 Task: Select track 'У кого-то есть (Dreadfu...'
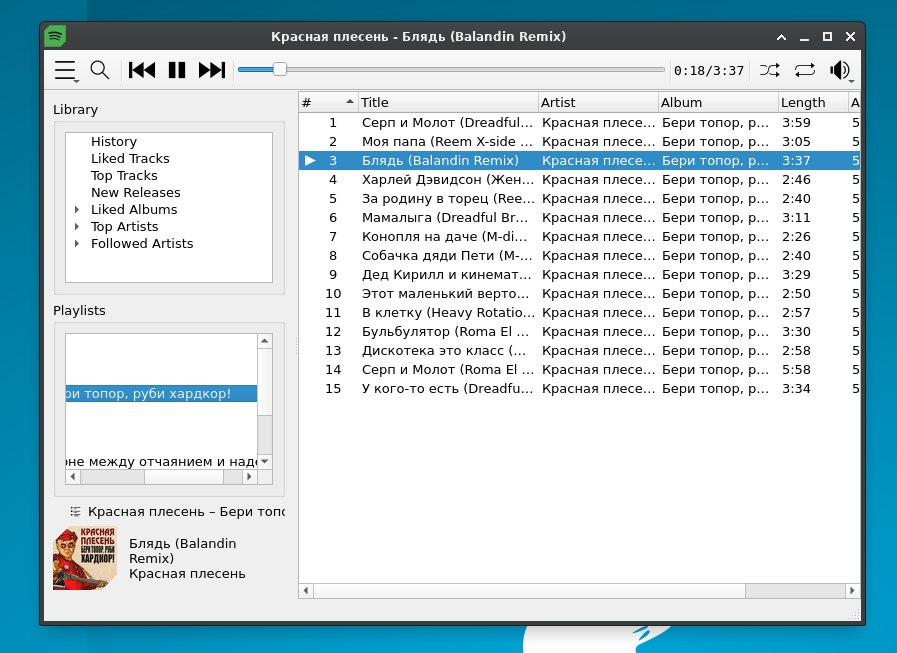click(x=579, y=389)
